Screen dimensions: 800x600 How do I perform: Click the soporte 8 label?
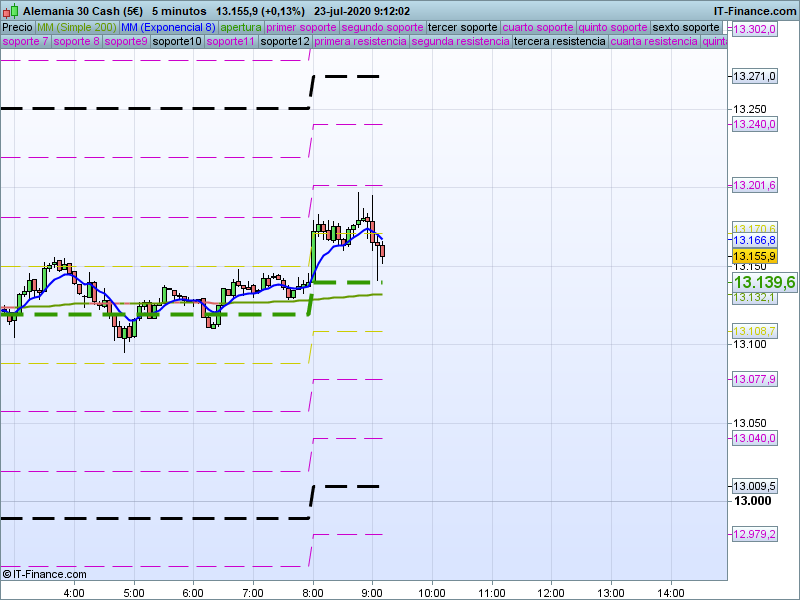pyautogui.click(x=77, y=41)
